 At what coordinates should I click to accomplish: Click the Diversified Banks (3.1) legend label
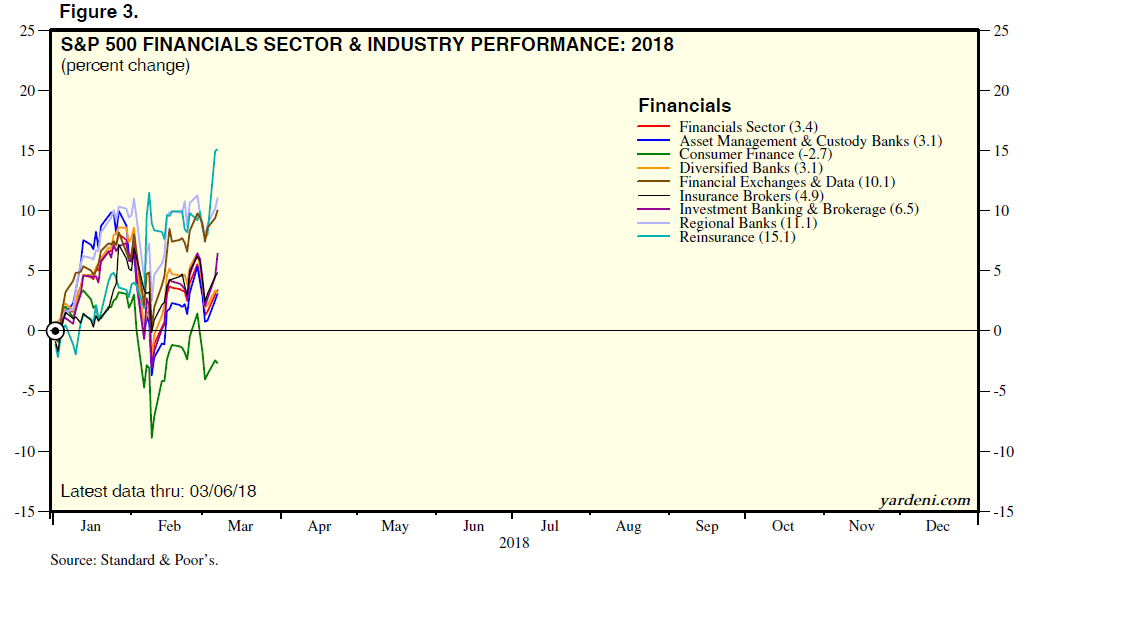748,169
